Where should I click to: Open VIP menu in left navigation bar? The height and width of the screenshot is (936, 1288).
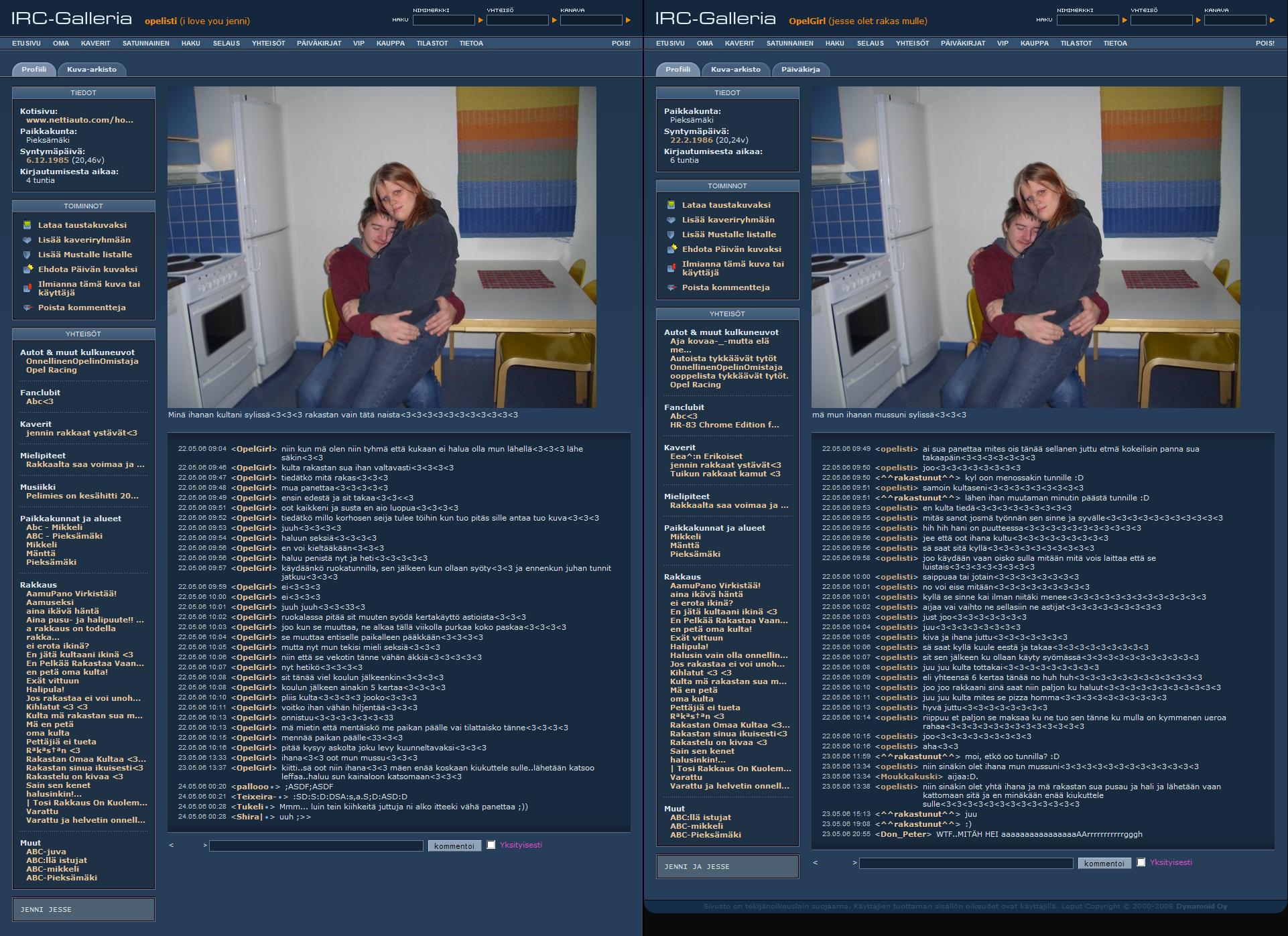pos(359,43)
